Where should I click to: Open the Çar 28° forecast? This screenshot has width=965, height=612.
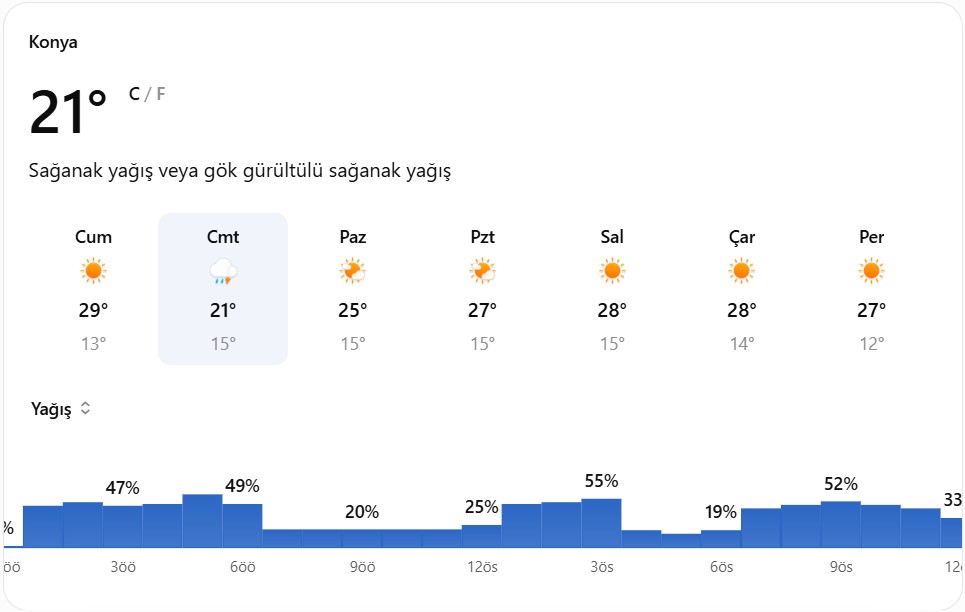coord(742,289)
